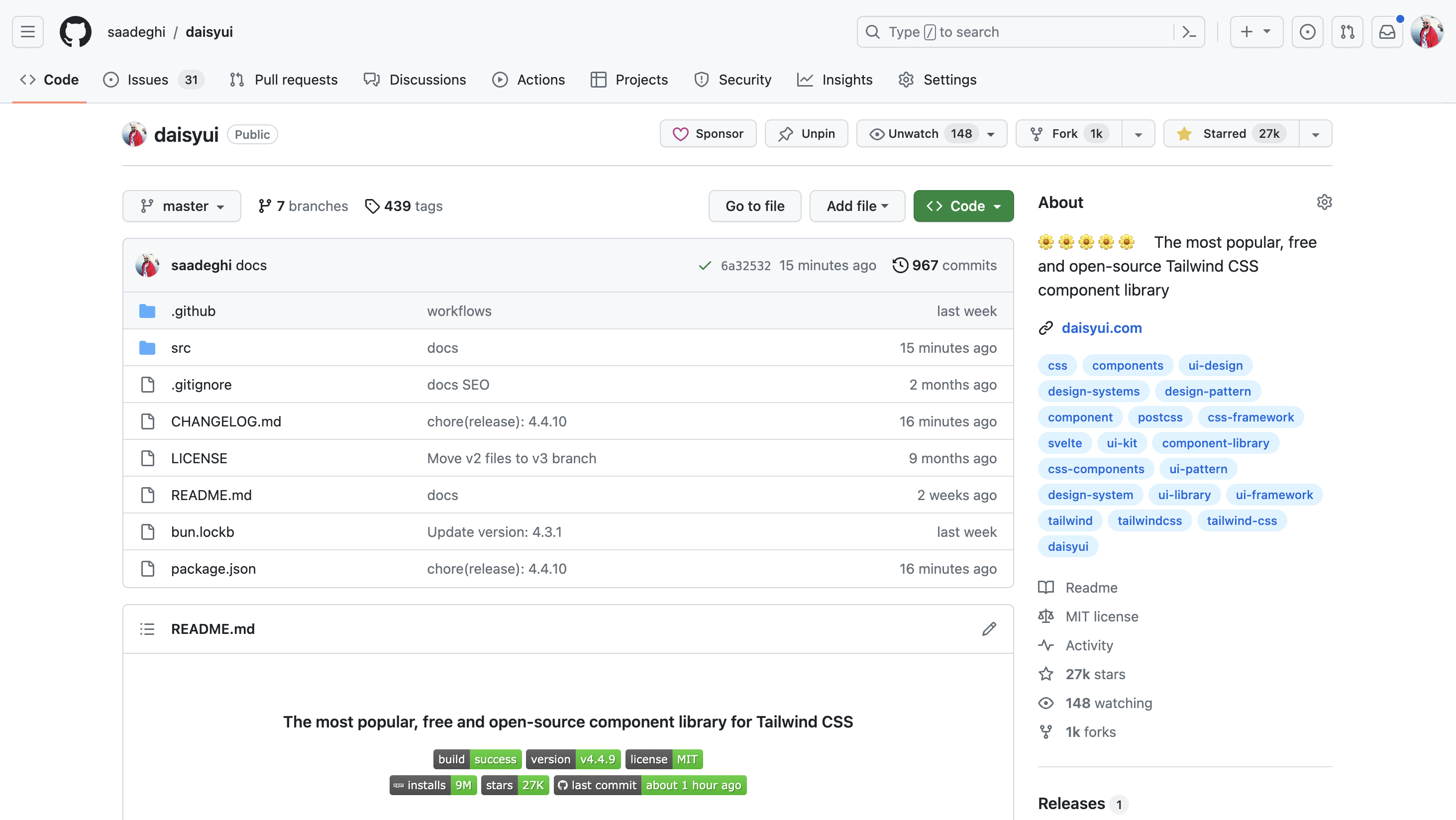This screenshot has height=820, width=1456.
Task: Expand the master branch dropdown
Action: 181,206
